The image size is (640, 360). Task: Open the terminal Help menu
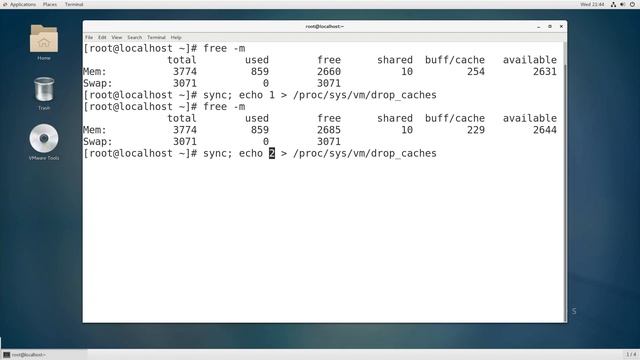pyautogui.click(x=176, y=37)
